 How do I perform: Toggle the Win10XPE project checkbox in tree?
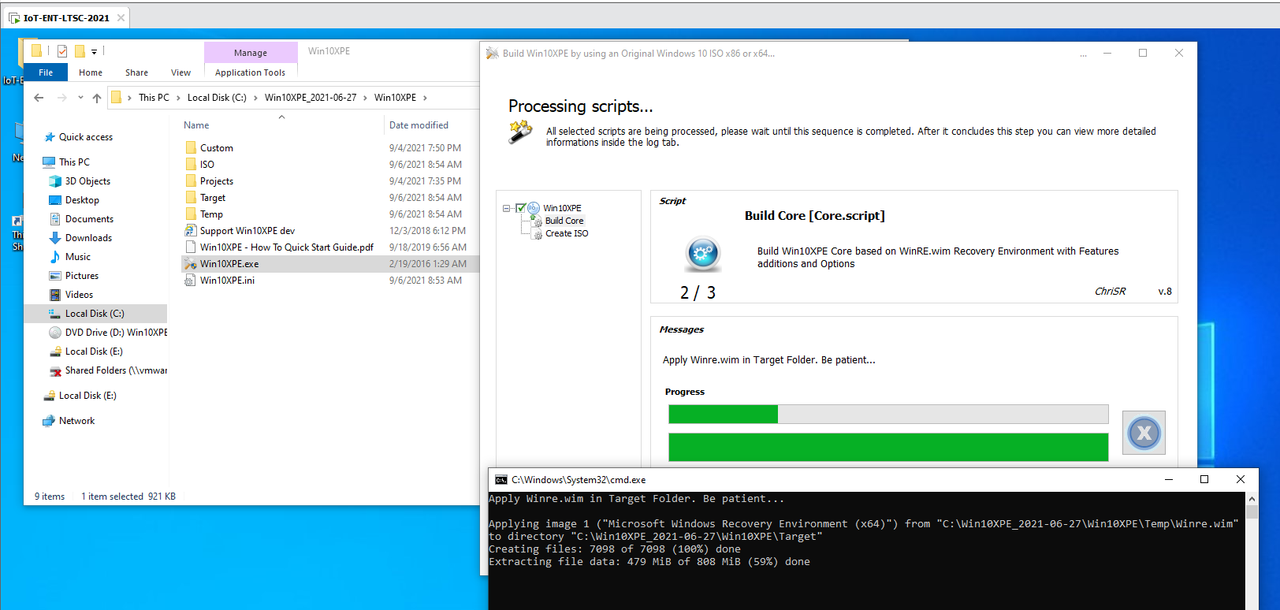(521, 207)
